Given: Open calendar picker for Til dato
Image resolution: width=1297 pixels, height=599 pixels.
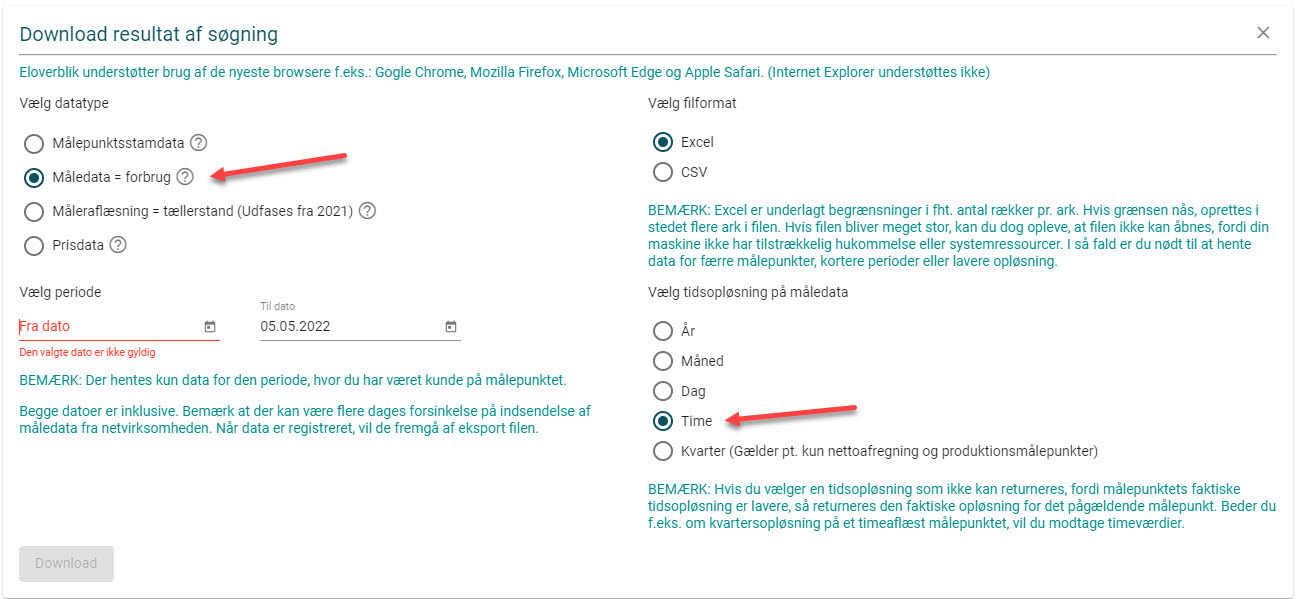Looking at the screenshot, I should (451, 326).
